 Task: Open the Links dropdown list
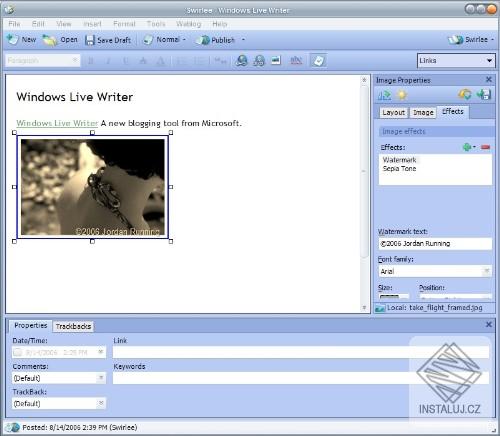(456, 61)
